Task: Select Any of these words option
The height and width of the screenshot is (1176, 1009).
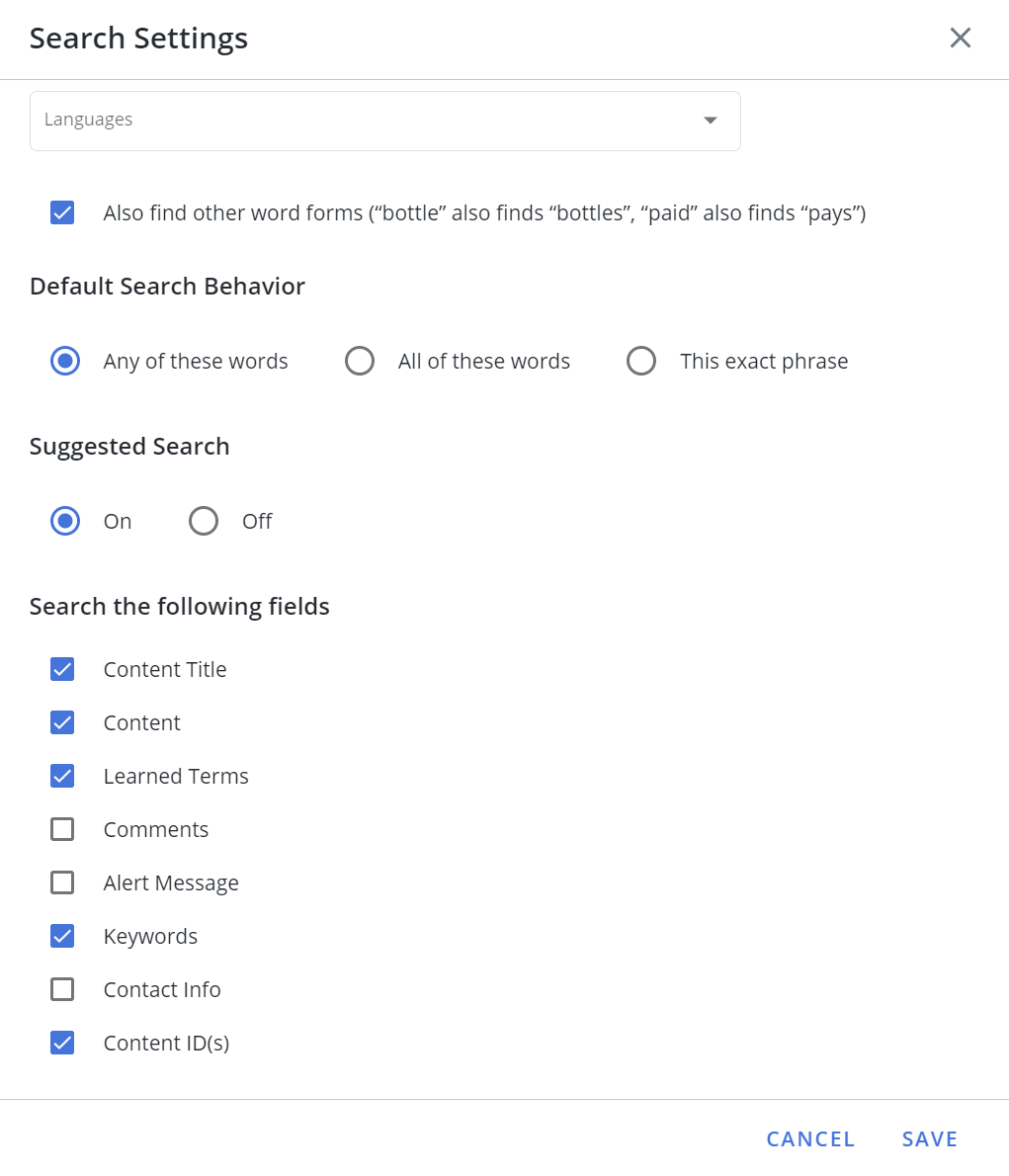Action: pos(65,361)
